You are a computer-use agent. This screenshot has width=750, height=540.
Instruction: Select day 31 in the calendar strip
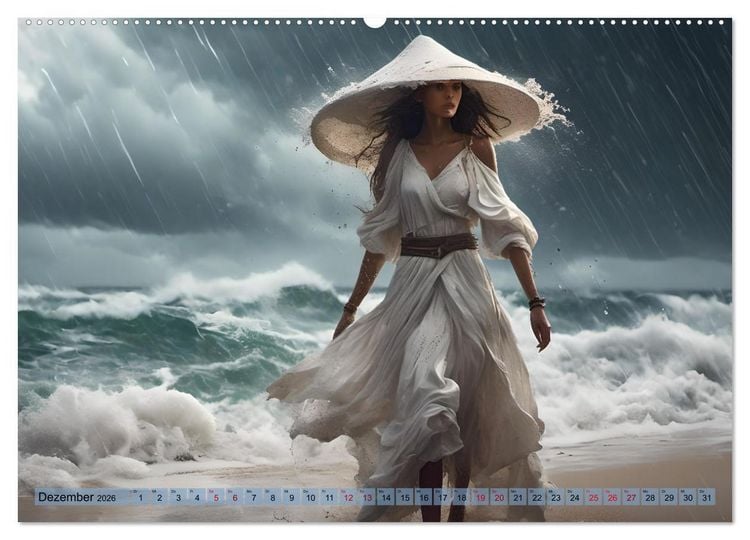[707, 496]
